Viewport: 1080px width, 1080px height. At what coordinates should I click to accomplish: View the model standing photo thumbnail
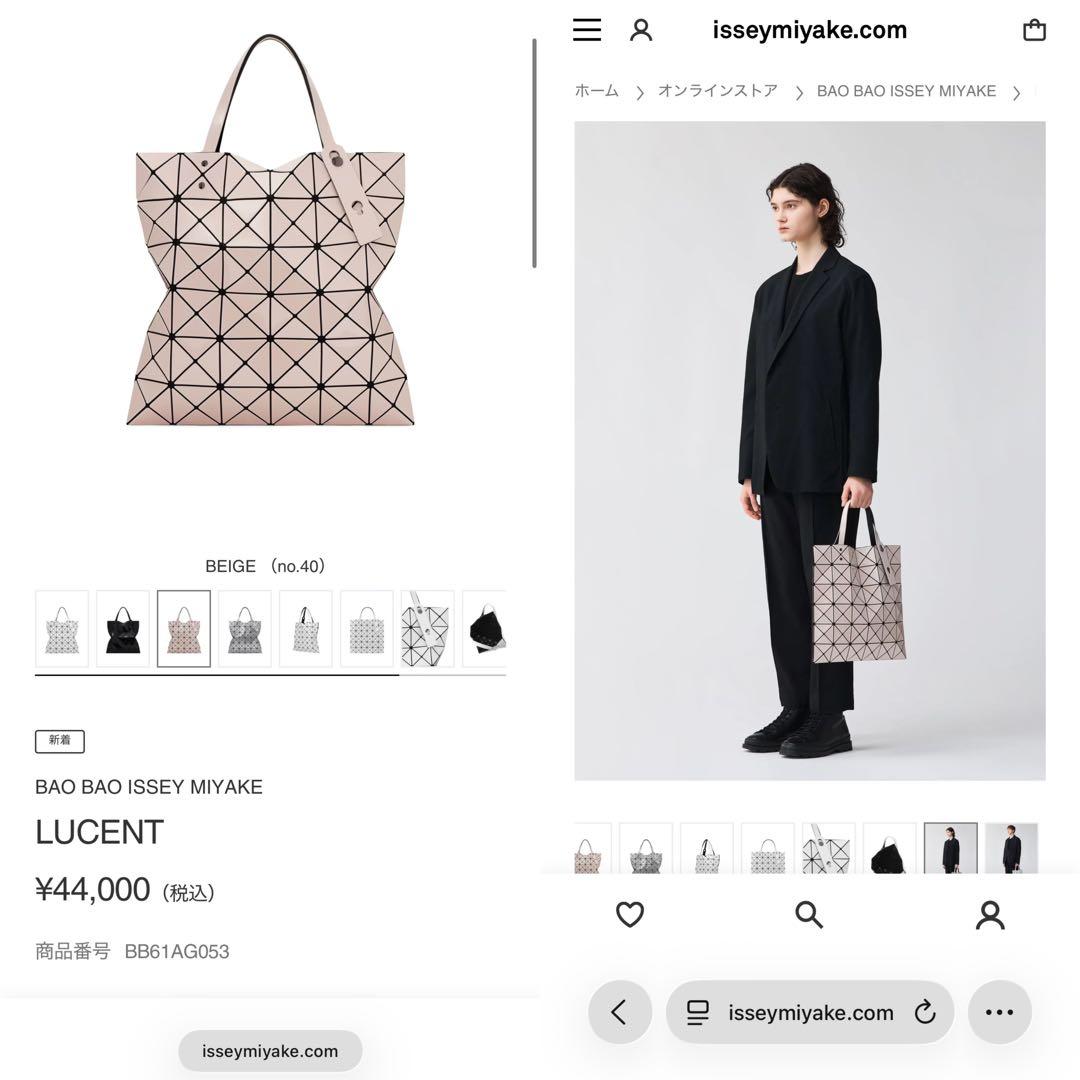[951, 848]
